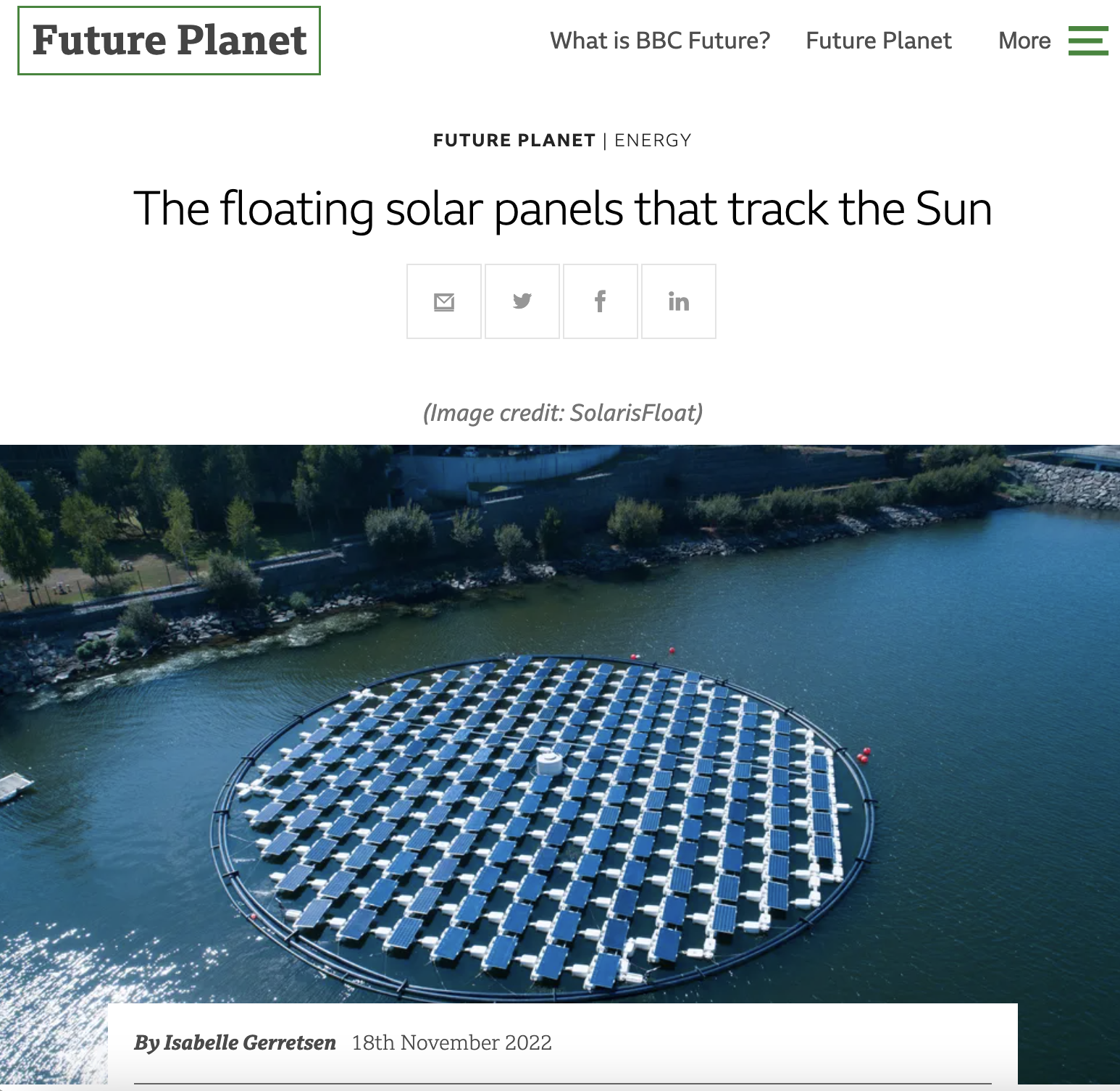Open the ENERGY category tag
Screen dimensions: 1120x1091
pos(653,141)
